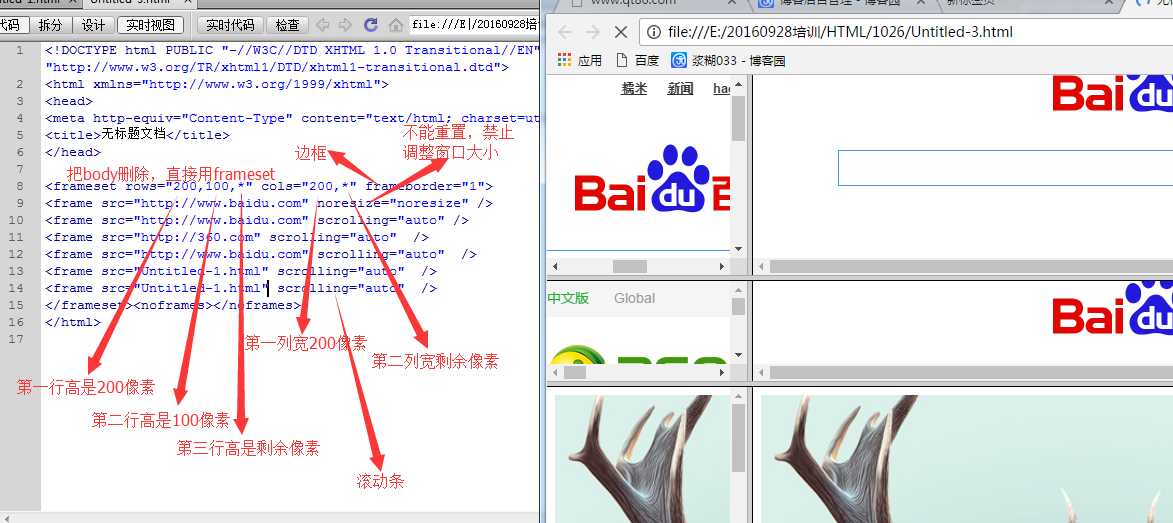1173x523 pixels.
Task: Click the <frameset rows="200,100,*" code line
Action: click(269, 186)
